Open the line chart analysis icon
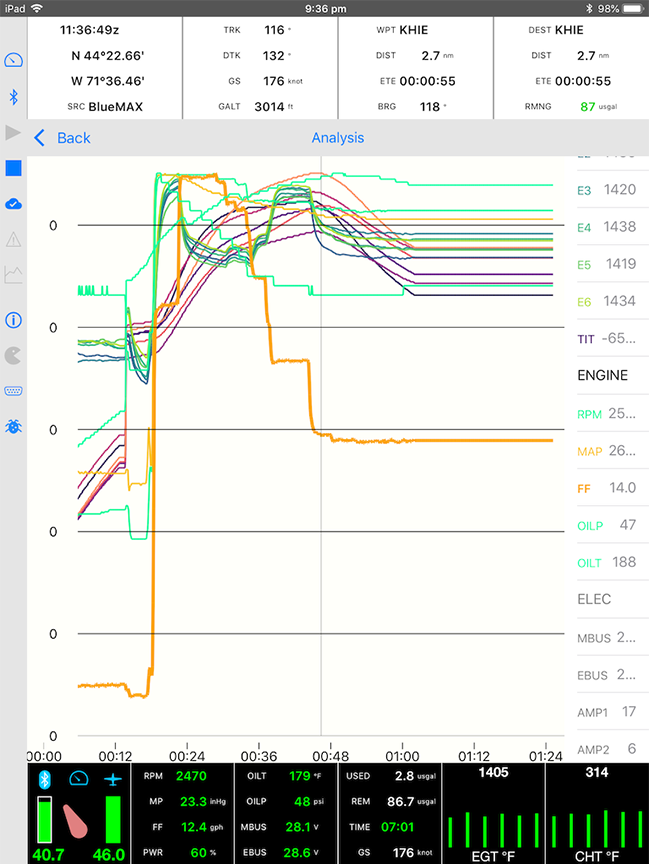The height and width of the screenshot is (864, 649). coord(14,273)
